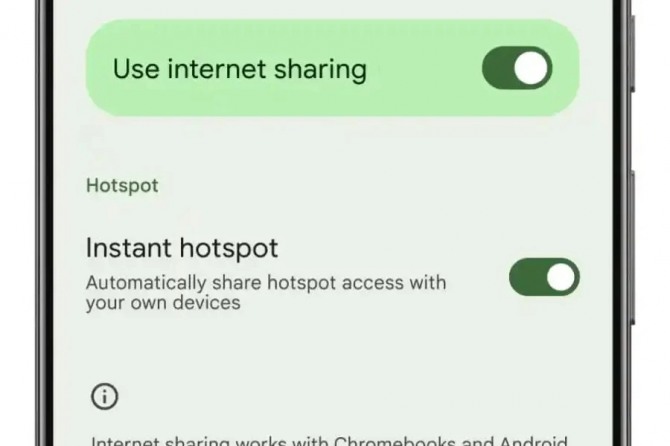Tap the word "Chromebooks" in the footer note
The image size is (670, 446).
[x=393, y=441]
